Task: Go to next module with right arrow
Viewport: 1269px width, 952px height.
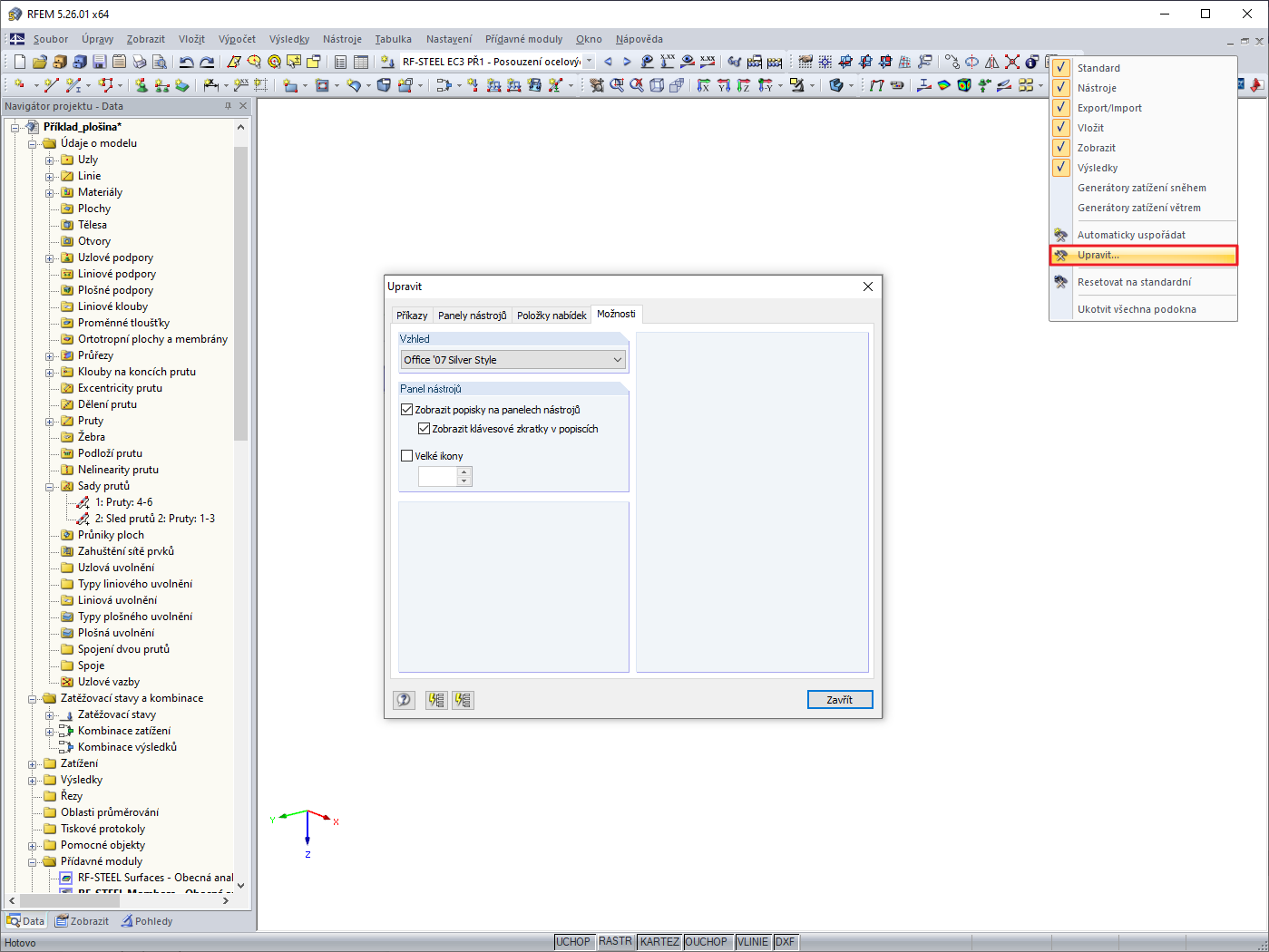Action: click(627, 62)
